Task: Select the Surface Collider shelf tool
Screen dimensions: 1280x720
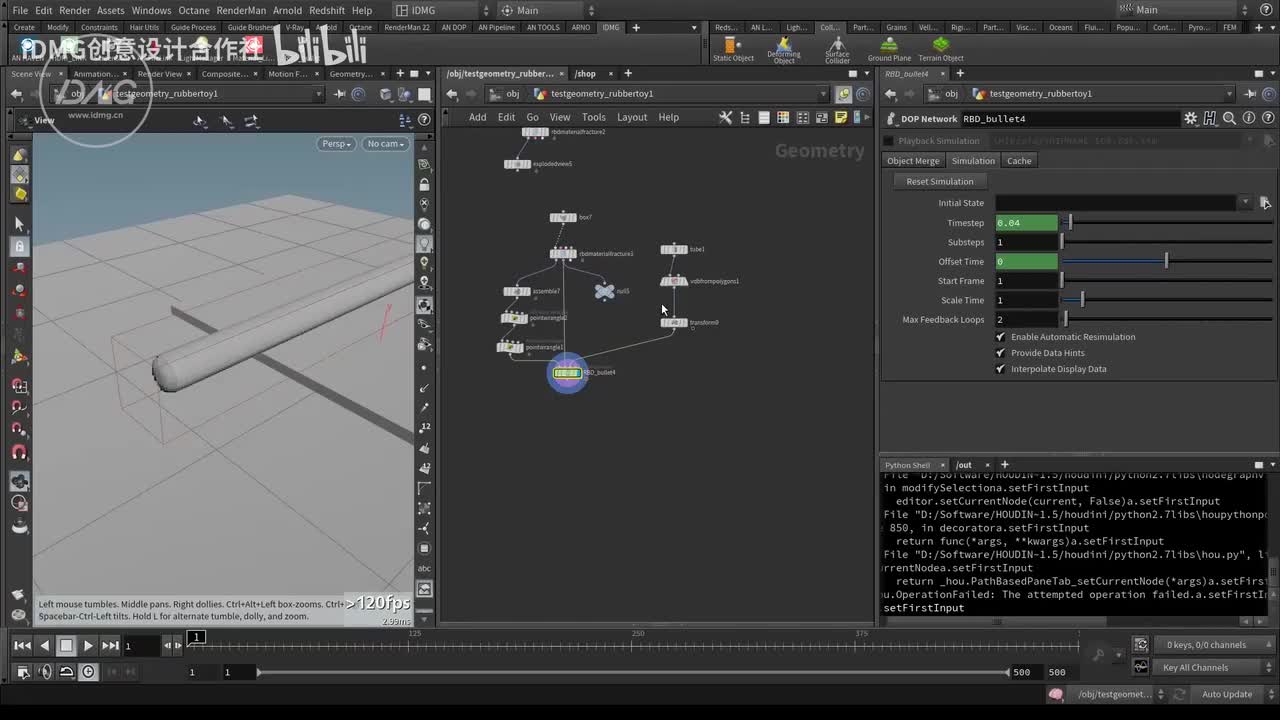Action: [x=837, y=50]
